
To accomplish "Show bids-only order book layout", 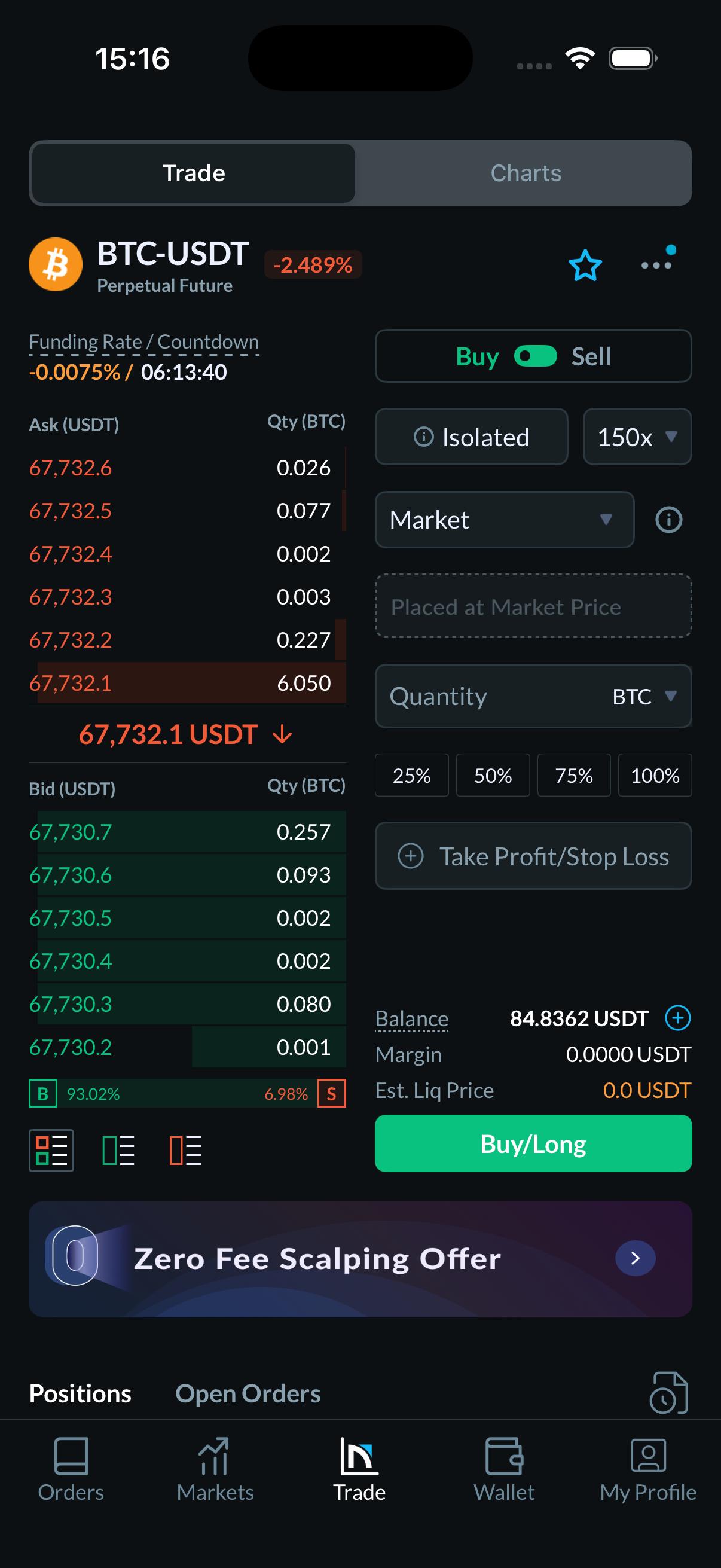I will (118, 1151).
